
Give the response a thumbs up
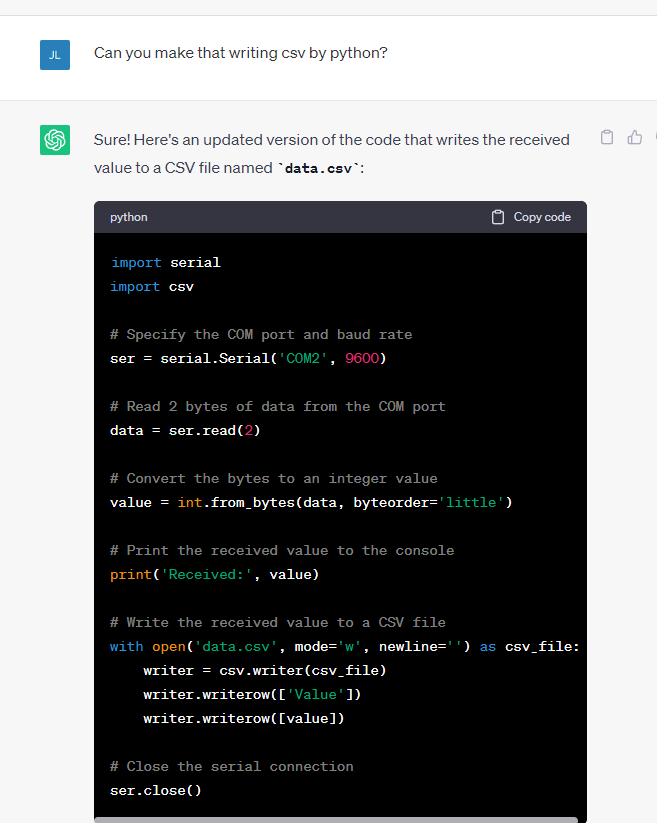634,138
